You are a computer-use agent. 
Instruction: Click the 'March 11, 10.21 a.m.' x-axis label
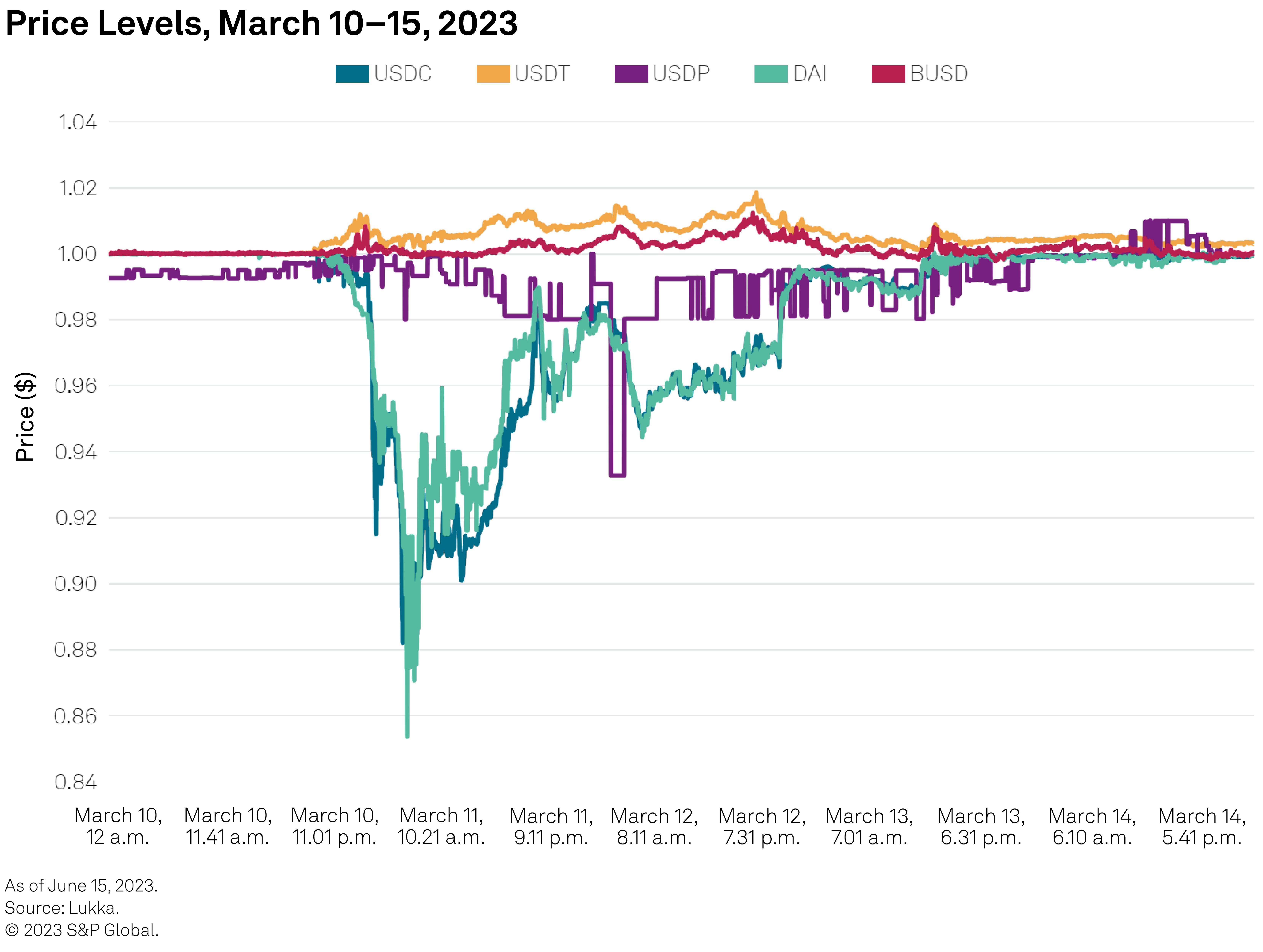pos(441,826)
